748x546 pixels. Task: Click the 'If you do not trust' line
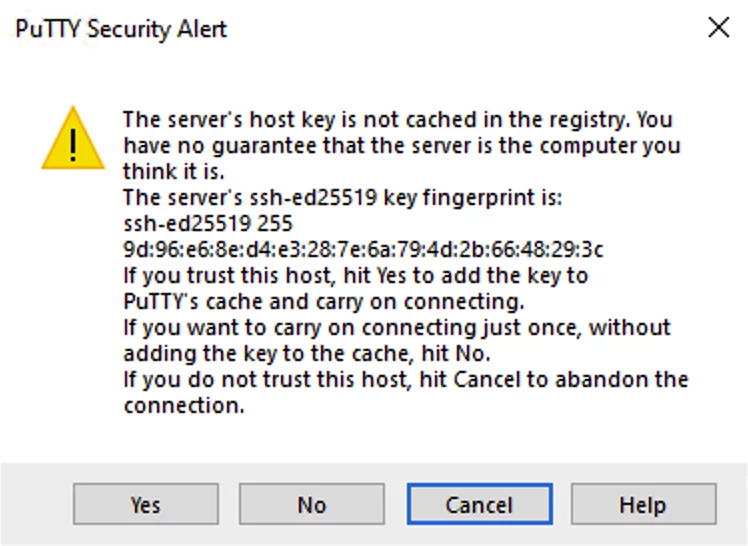pos(406,380)
